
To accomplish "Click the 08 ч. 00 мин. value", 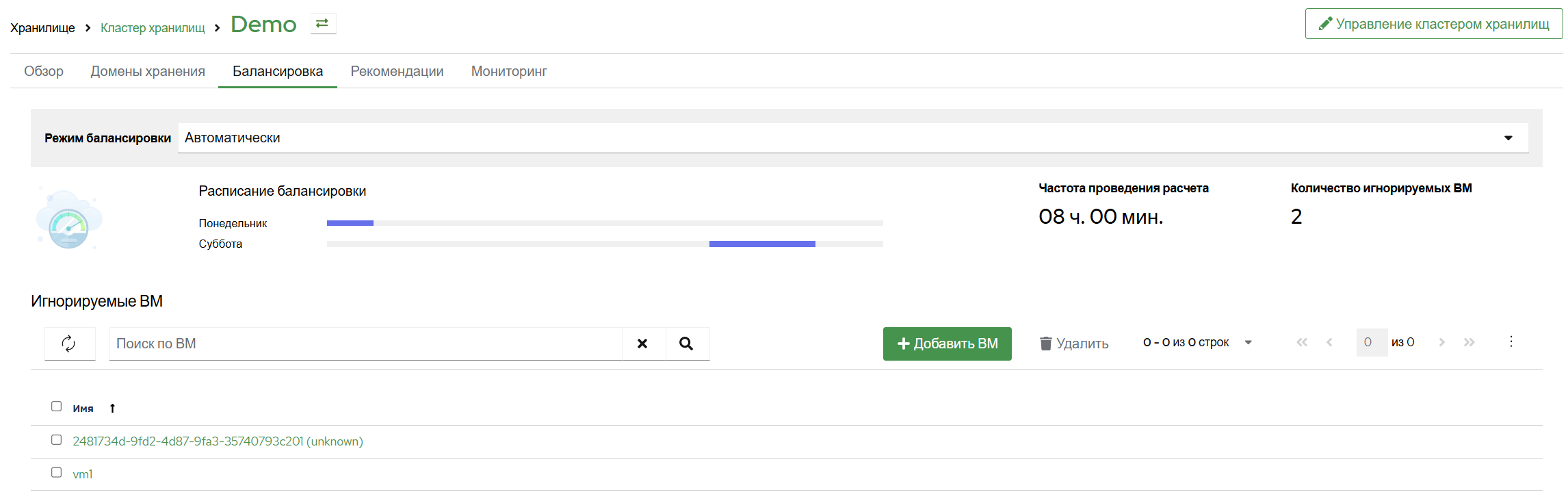I will point(1101,217).
